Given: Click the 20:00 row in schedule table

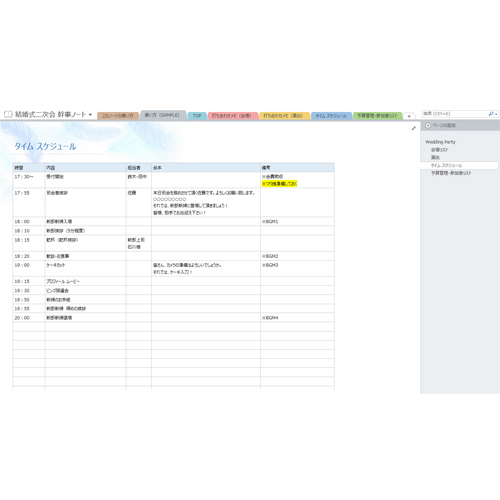Looking at the screenshot, I should 174,318.
